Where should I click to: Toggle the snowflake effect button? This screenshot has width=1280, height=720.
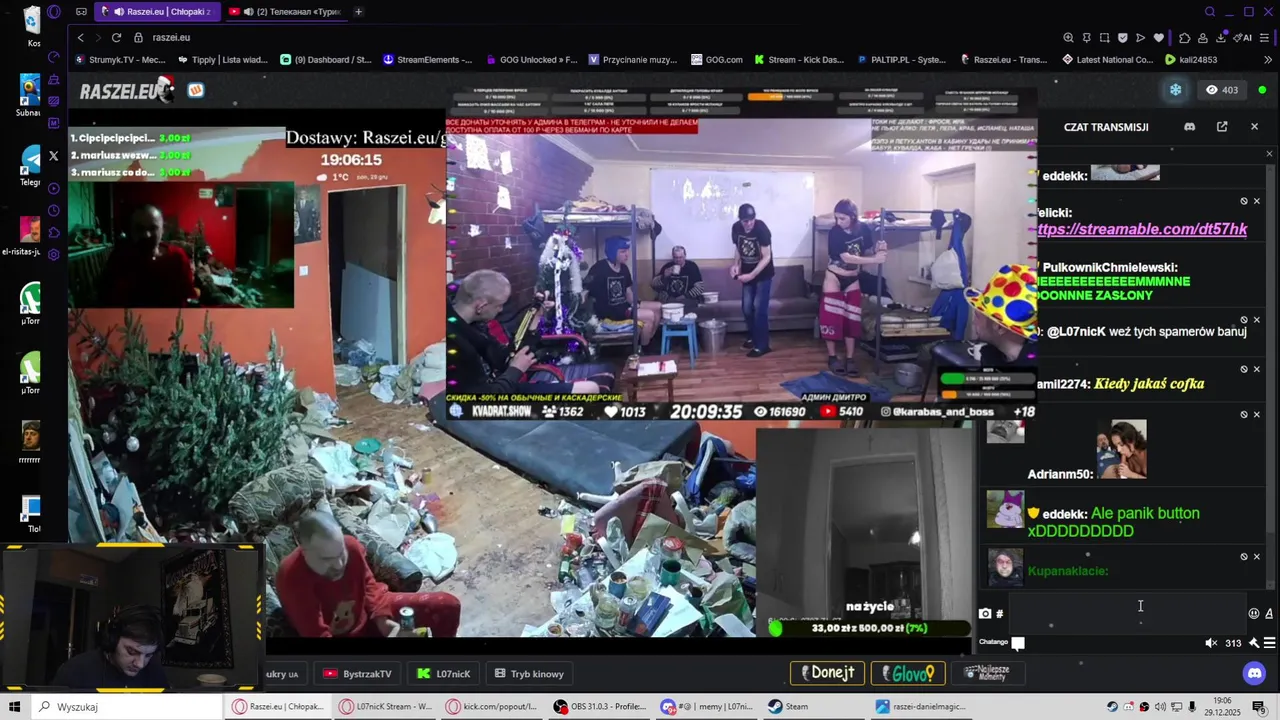(1176, 90)
